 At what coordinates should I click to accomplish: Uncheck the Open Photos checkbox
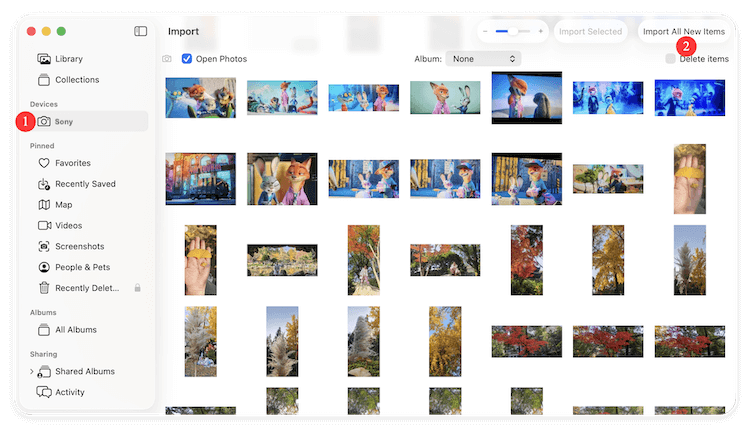[187, 59]
